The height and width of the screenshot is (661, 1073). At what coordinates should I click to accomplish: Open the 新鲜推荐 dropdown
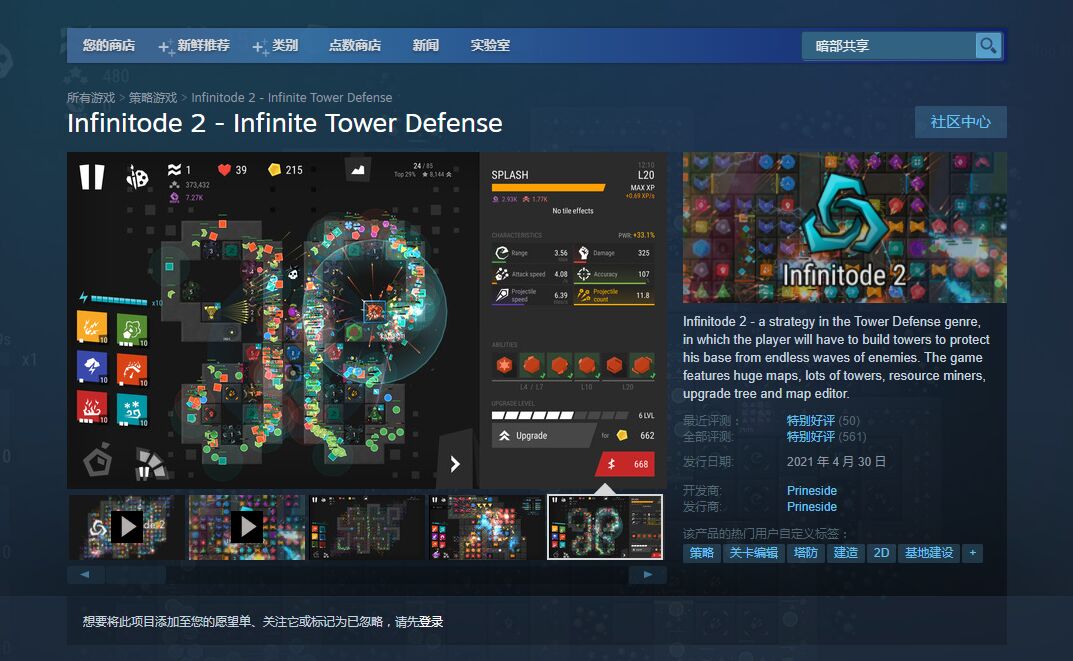pyautogui.click(x=202, y=45)
